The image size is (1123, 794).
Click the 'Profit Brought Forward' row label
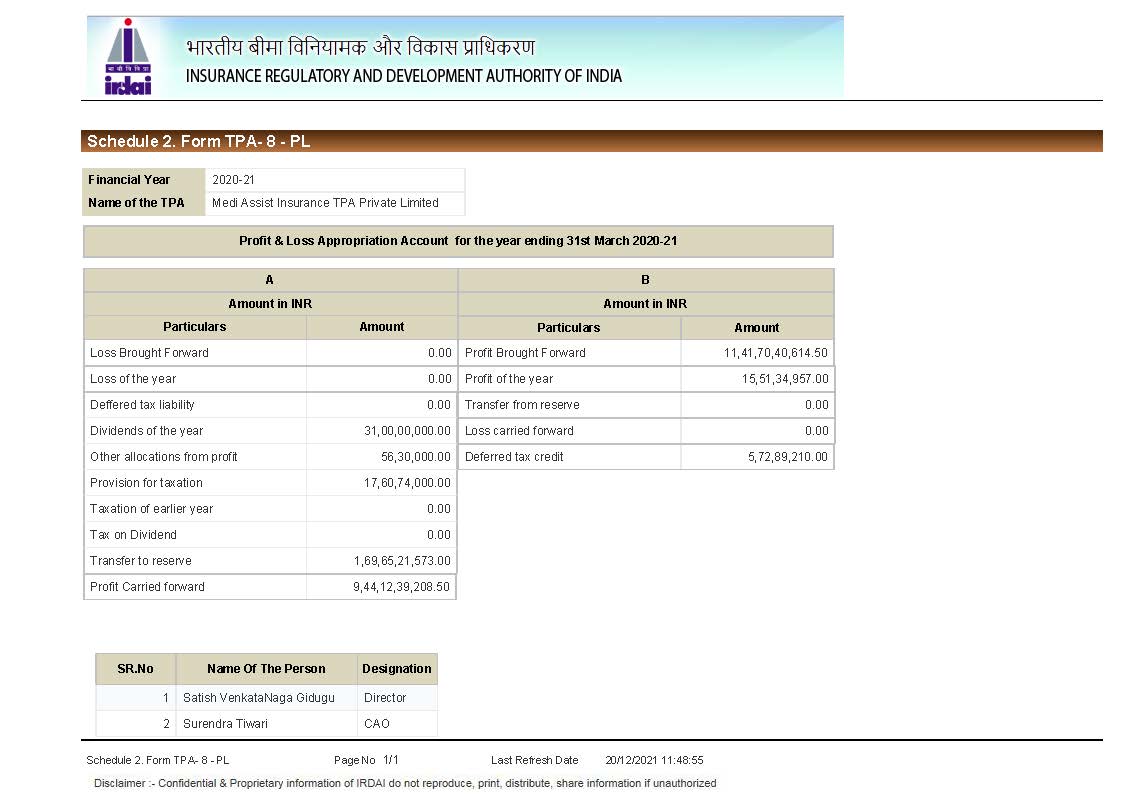(x=525, y=353)
